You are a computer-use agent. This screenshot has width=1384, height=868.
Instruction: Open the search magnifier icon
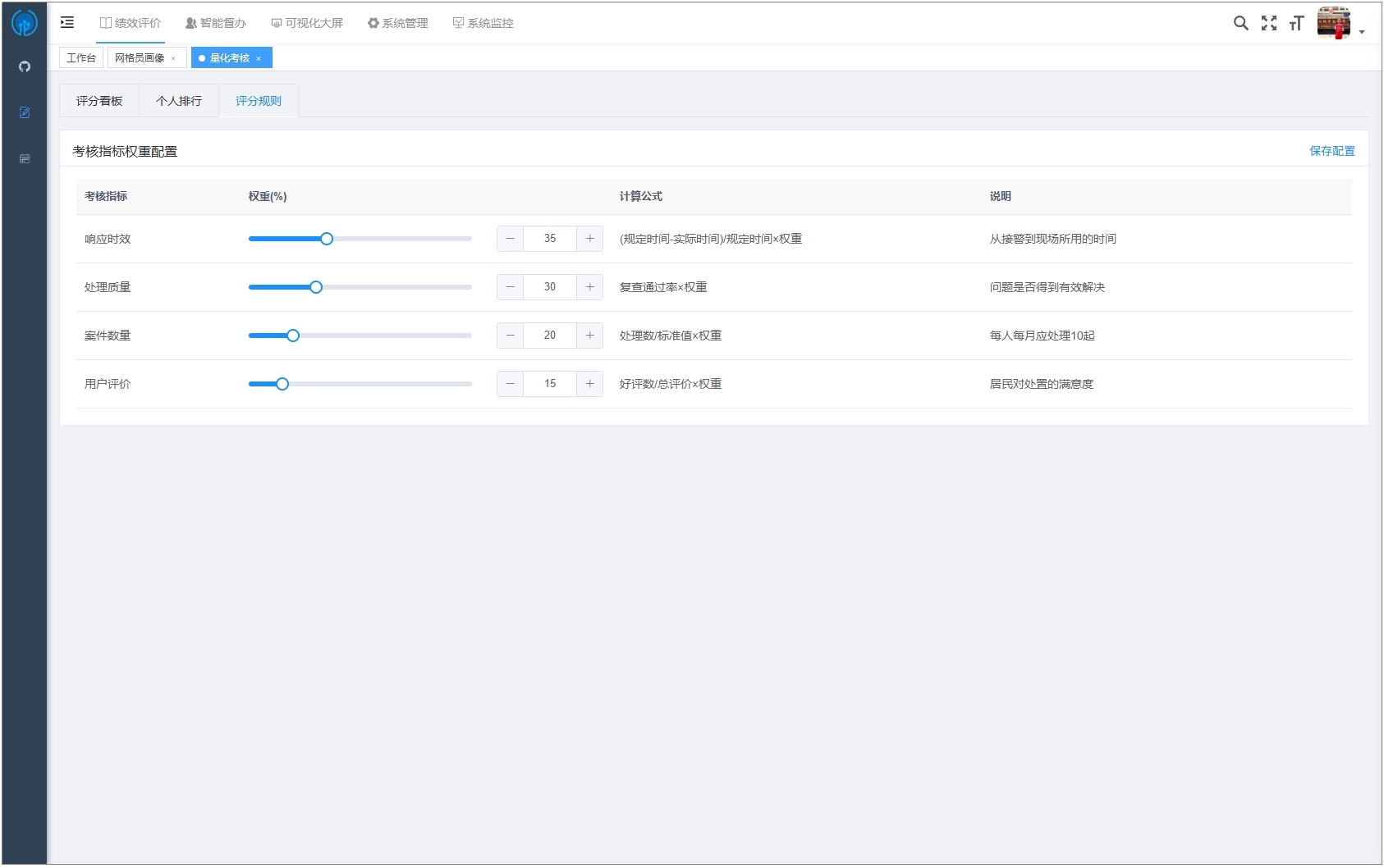point(1240,23)
